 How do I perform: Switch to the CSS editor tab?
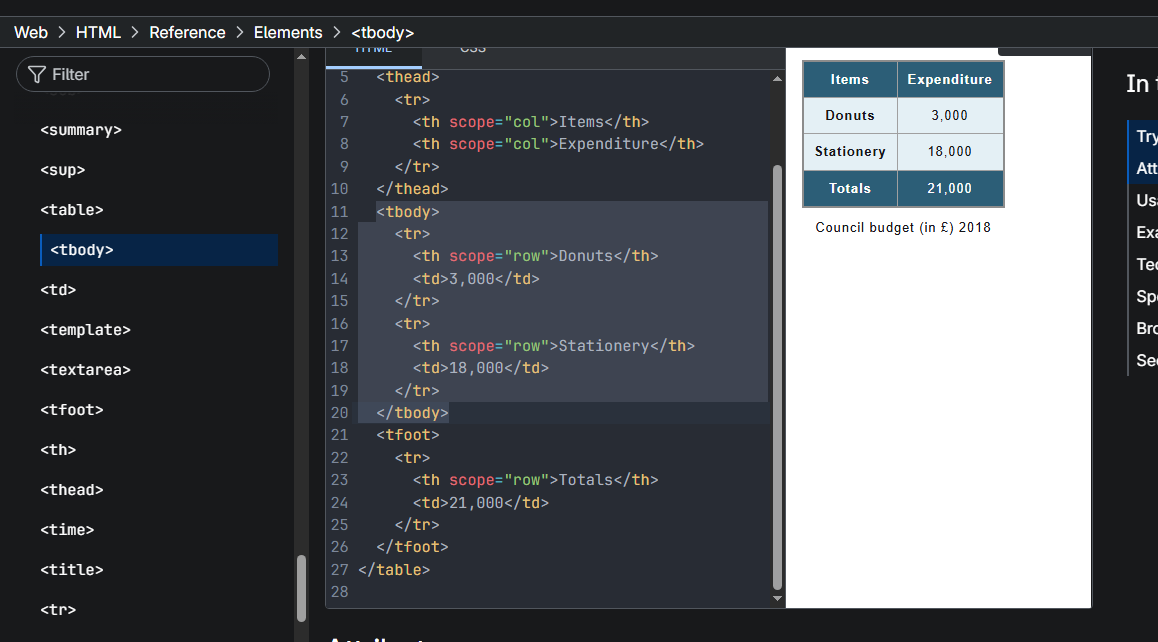[473, 52]
